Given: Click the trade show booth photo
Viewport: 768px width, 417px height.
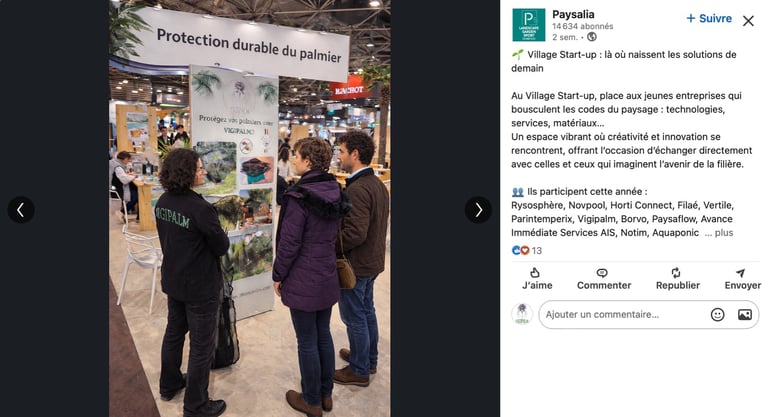Looking at the screenshot, I should point(250,208).
